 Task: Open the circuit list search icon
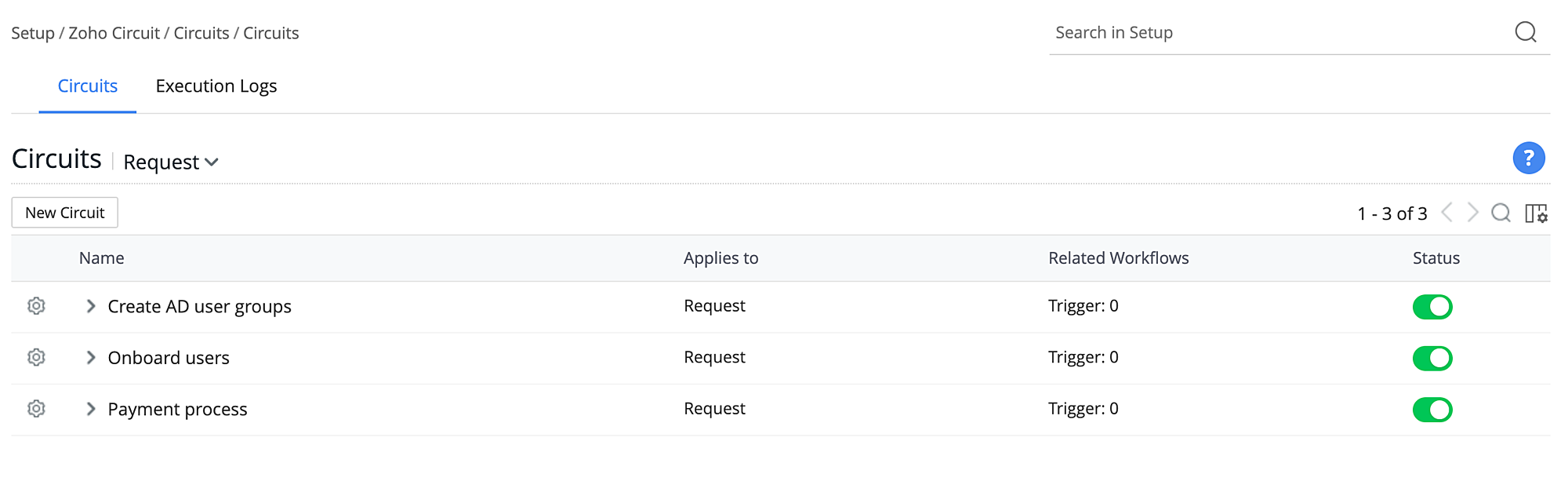(1501, 213)
